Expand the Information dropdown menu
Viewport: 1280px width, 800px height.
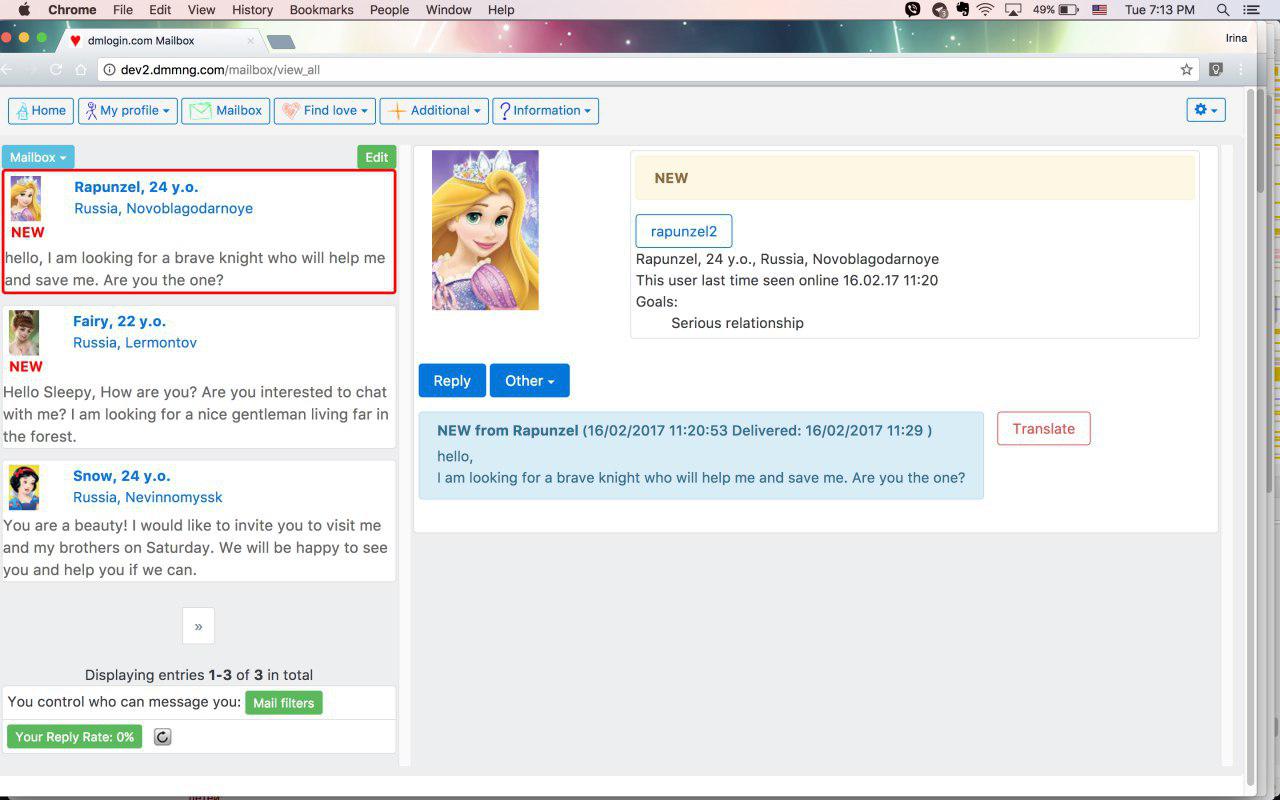pos(545,111)
